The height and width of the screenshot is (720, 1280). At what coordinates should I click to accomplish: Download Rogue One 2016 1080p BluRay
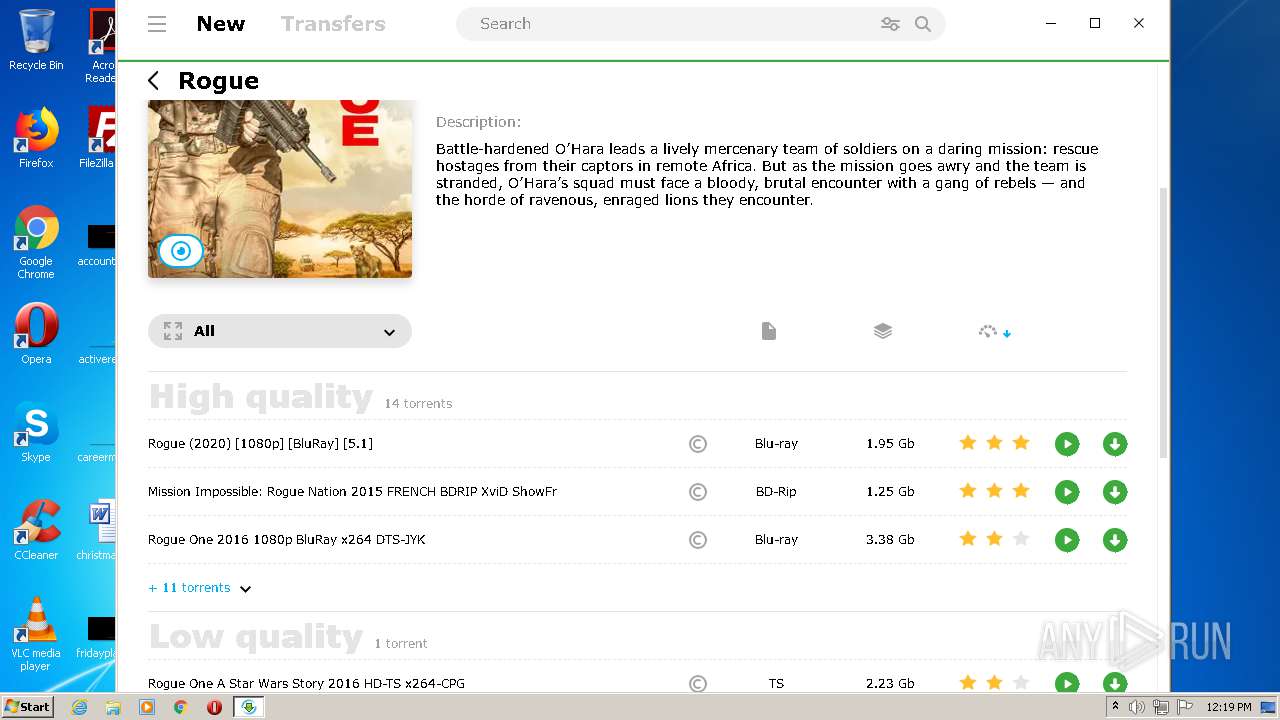coord(1115,540)
